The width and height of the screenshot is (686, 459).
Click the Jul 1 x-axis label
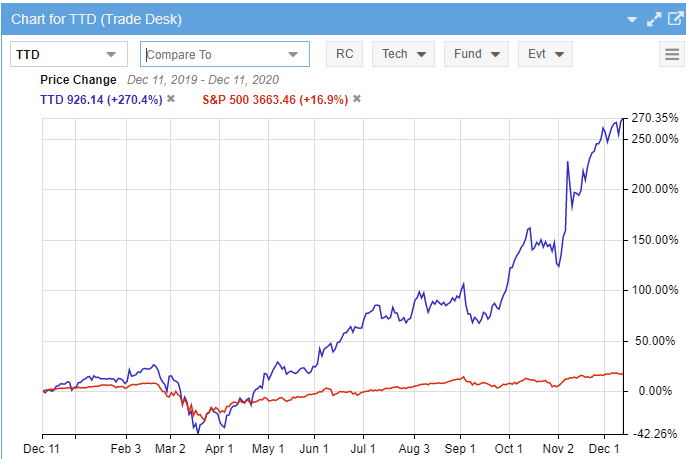[363, 449]
